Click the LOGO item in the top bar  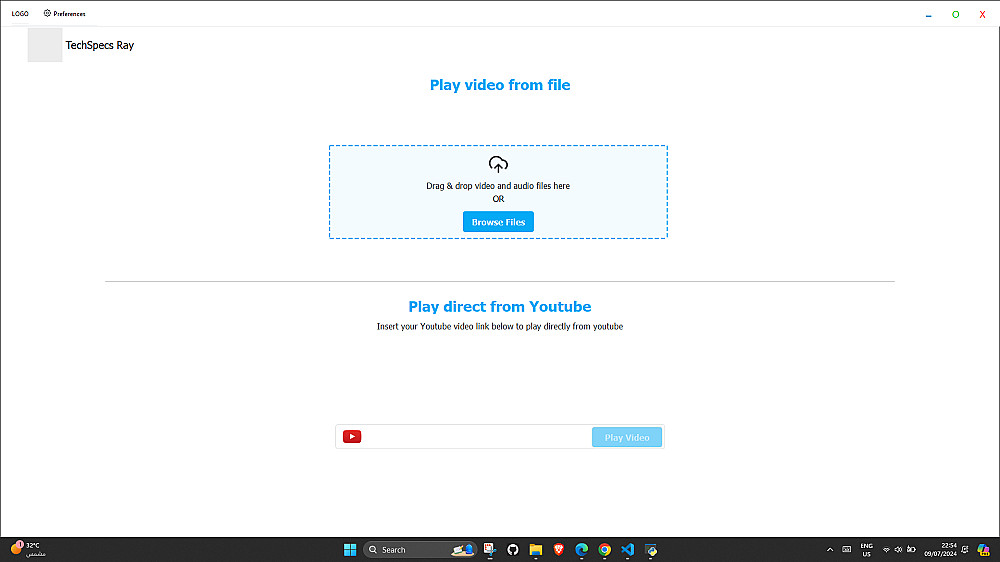click(20, 13)
